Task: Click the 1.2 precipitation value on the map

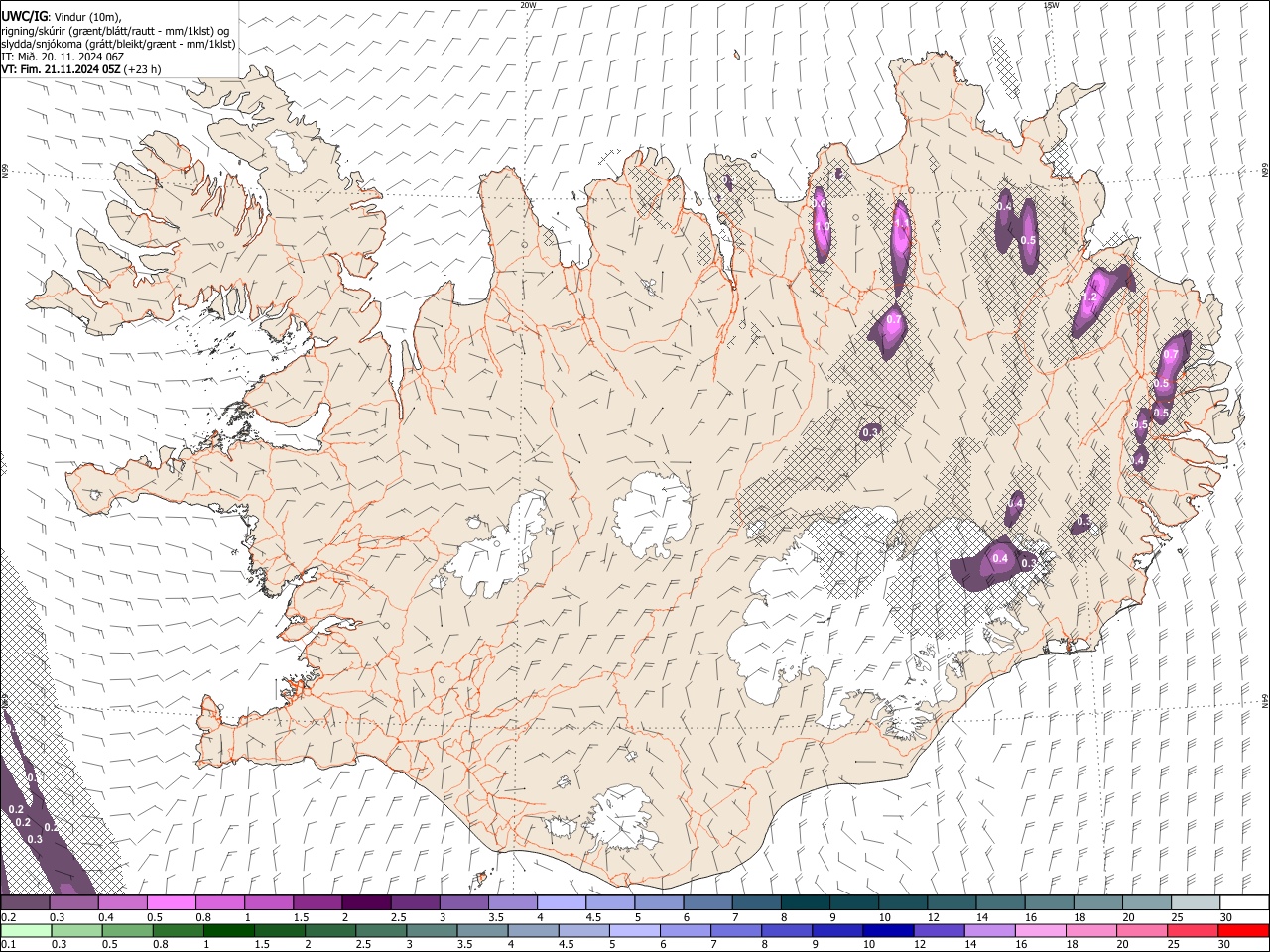Action: [1089, 297]
